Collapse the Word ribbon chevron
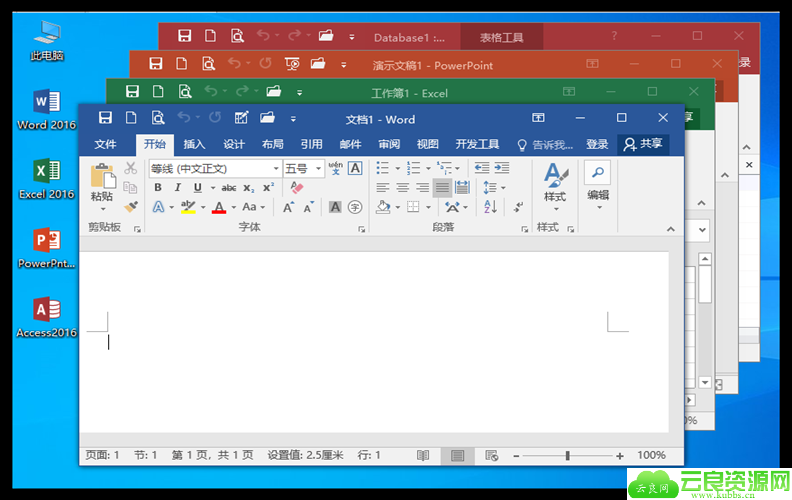 (x=671, y=229)
